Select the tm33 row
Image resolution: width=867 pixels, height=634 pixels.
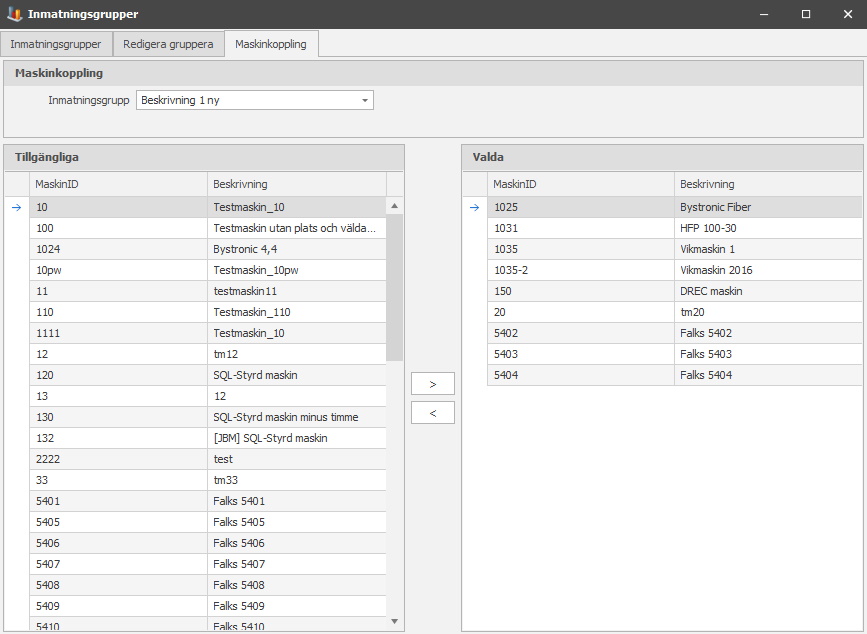[x=208, y=480]
